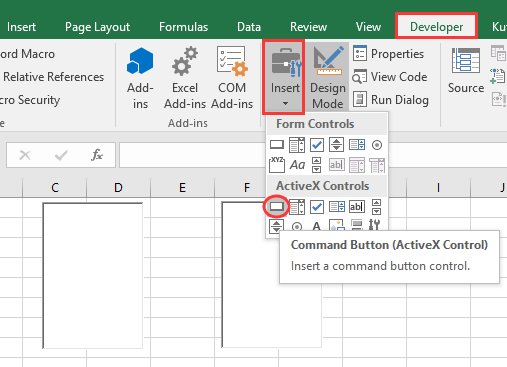Select column E header
Screen dimensions: 507x367
(x=182, y=187)
